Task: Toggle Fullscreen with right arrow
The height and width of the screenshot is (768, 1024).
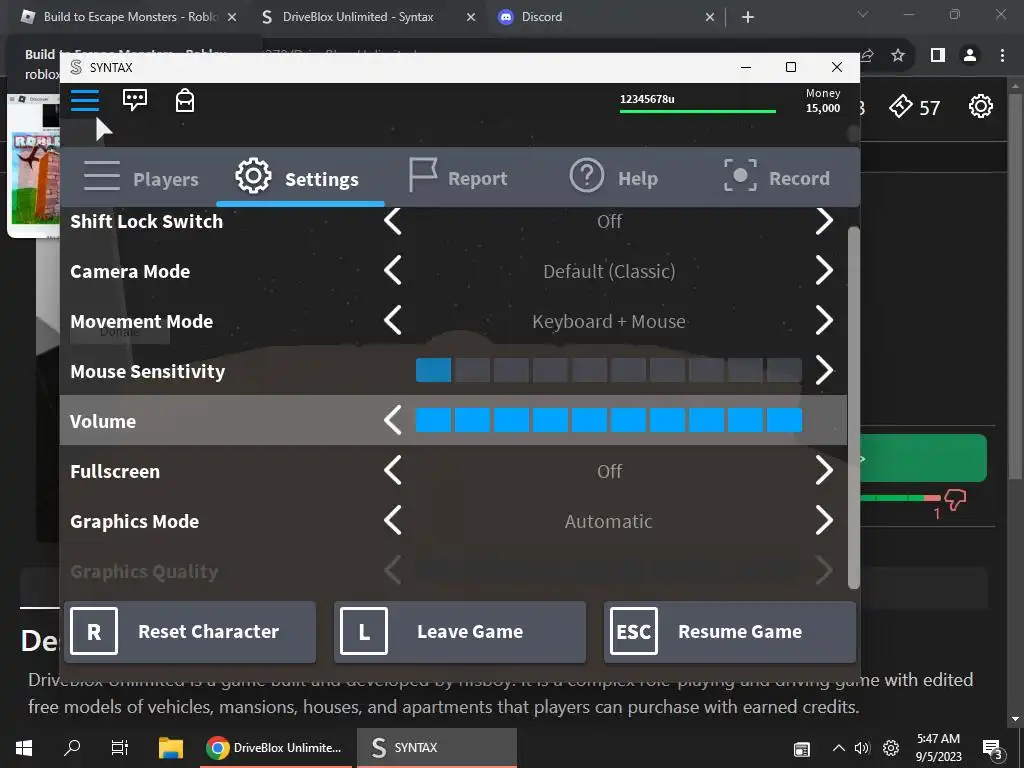Action: [824, 471]
